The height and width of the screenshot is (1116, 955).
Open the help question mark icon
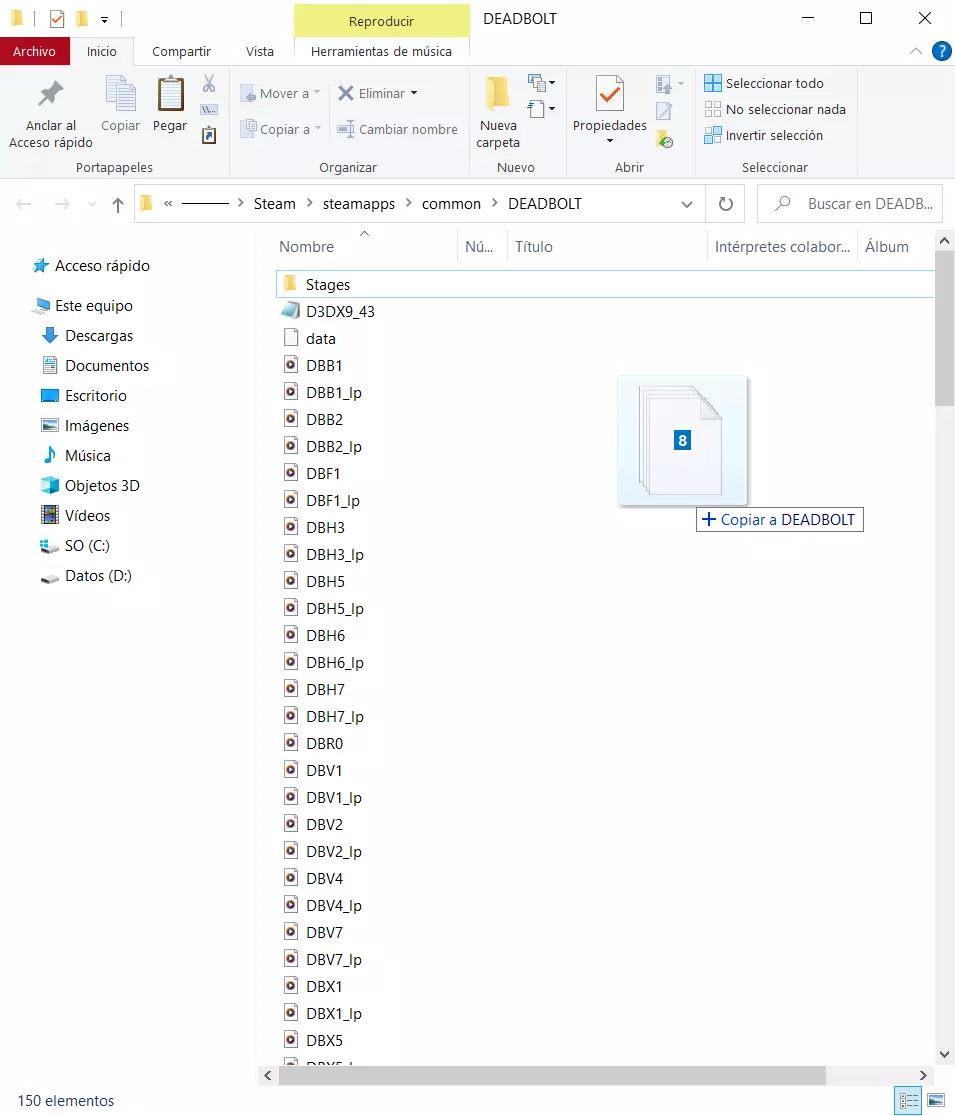pos(941,51)
